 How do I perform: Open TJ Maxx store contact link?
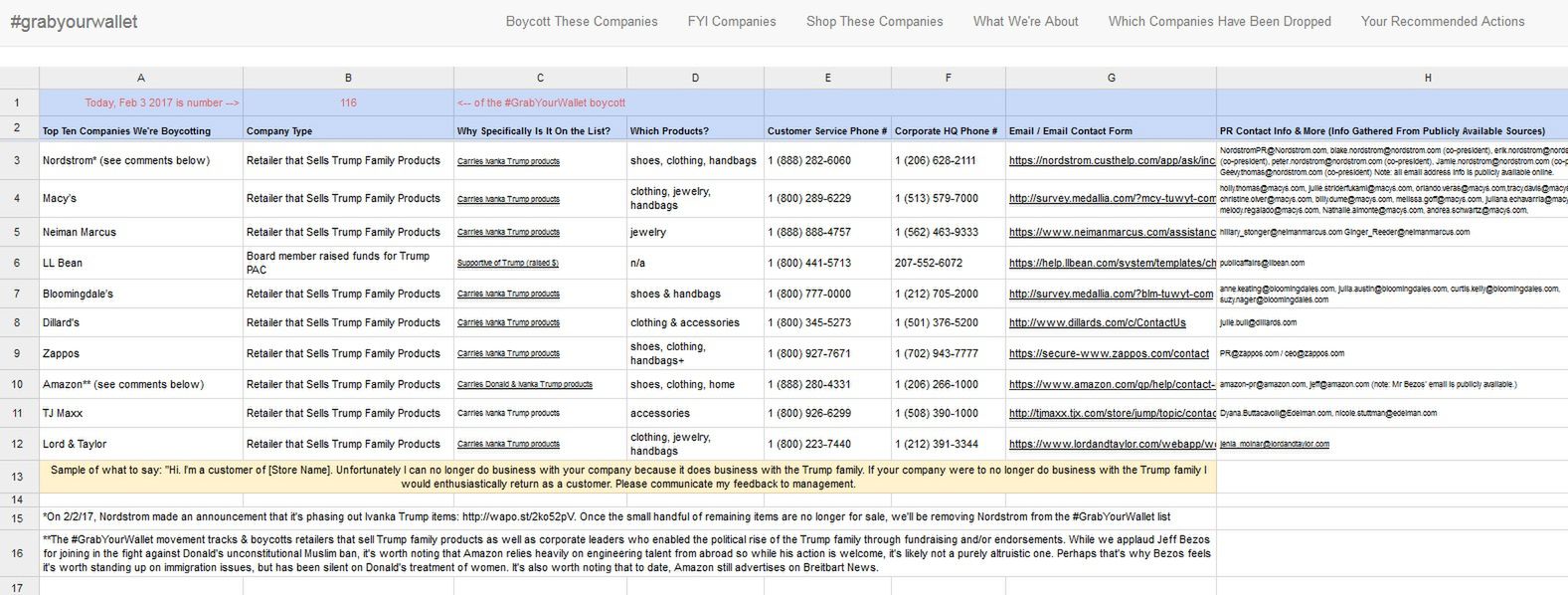pyautogui.click(x=1112, y=413)
